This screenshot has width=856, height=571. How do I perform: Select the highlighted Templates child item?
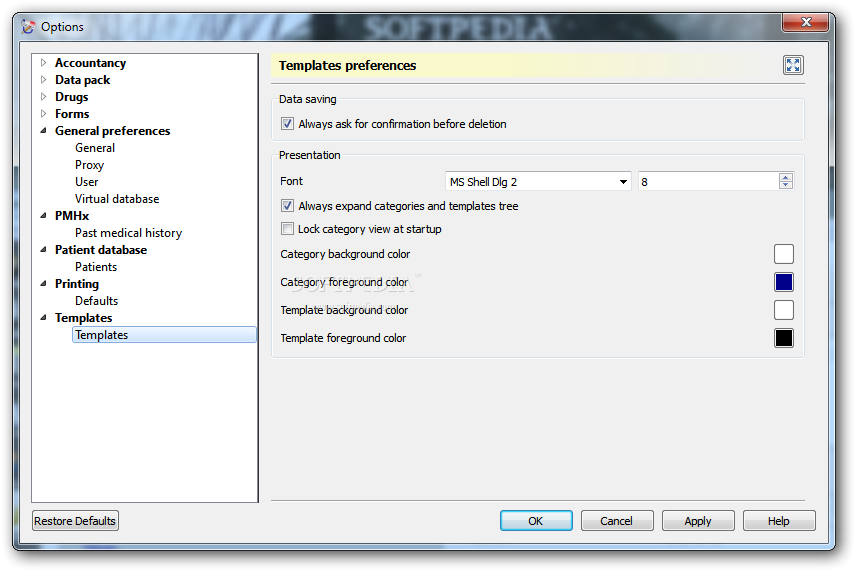click(164, 335)
